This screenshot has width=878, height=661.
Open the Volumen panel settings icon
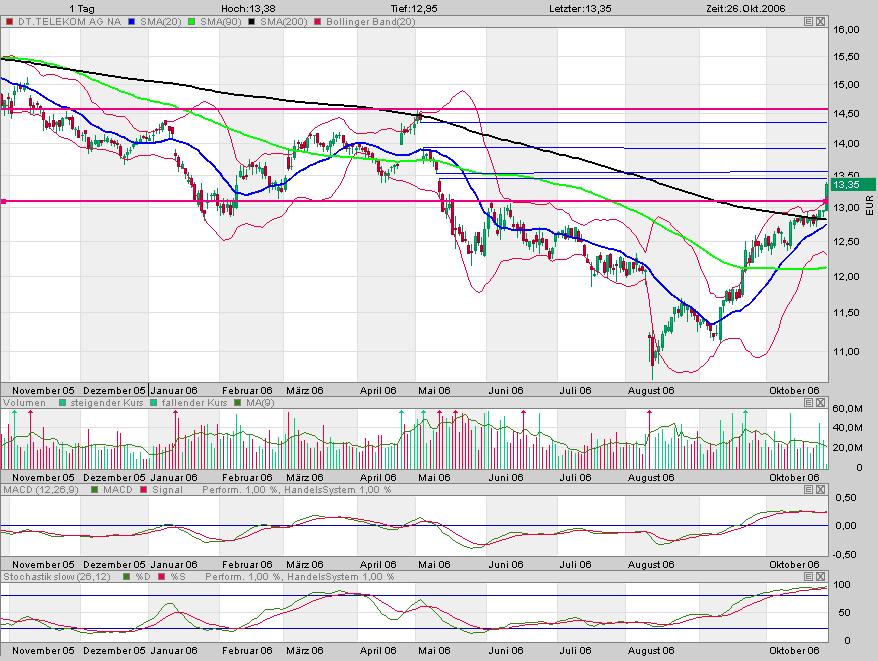(x=807, y=403)
